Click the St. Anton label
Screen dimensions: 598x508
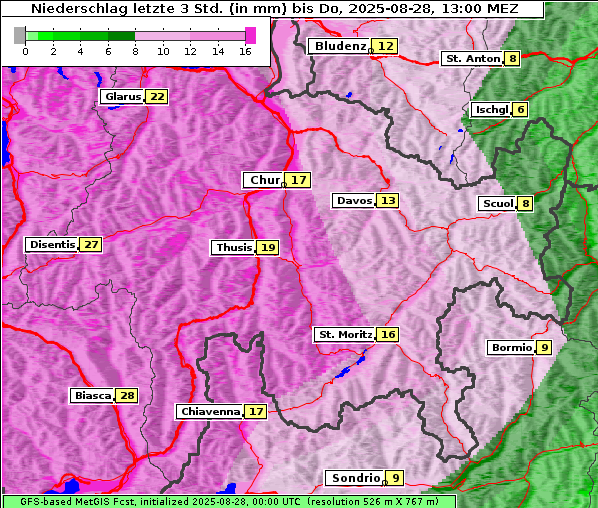click(x=472, y=59)
